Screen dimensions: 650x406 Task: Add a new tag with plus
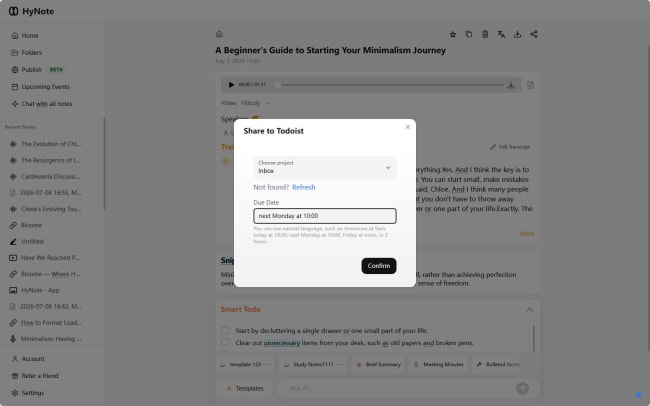coord(267,103)
